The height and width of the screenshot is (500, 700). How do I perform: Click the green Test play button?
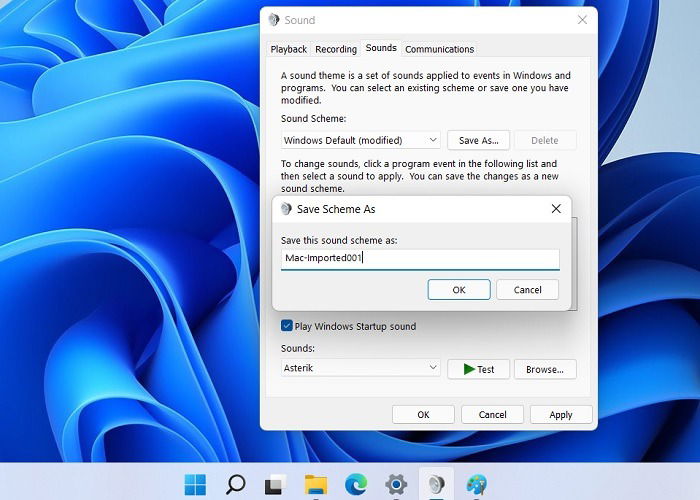click(478, 369)
